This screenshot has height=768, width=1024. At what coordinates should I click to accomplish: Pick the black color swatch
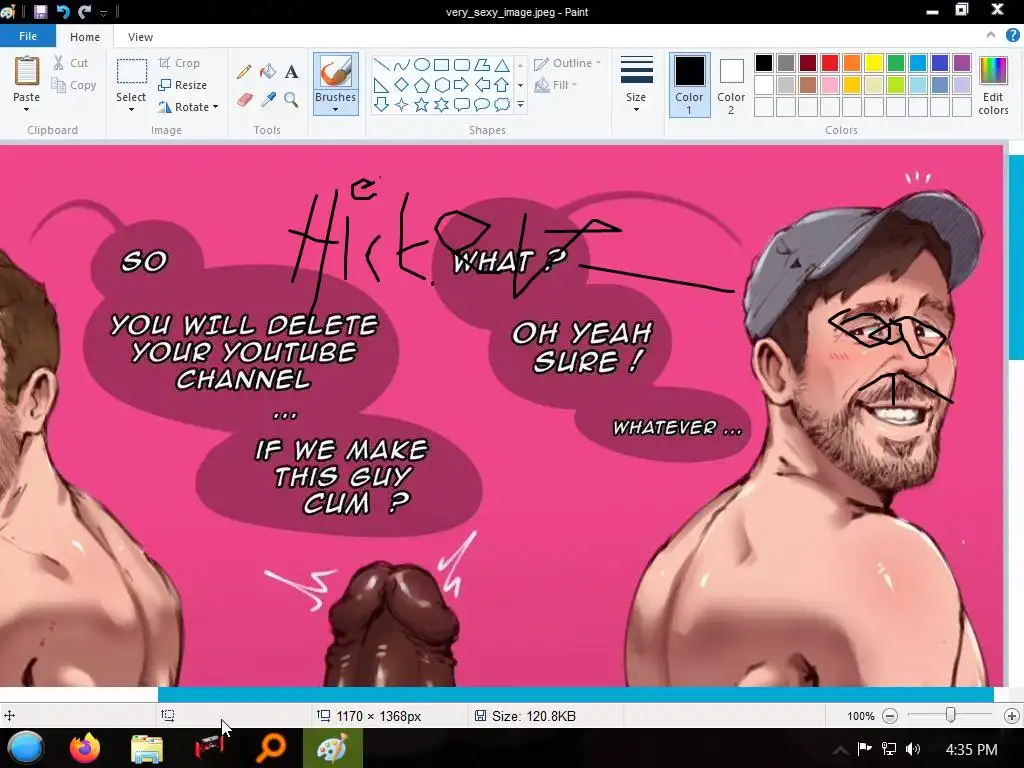[x=764, y=63]
